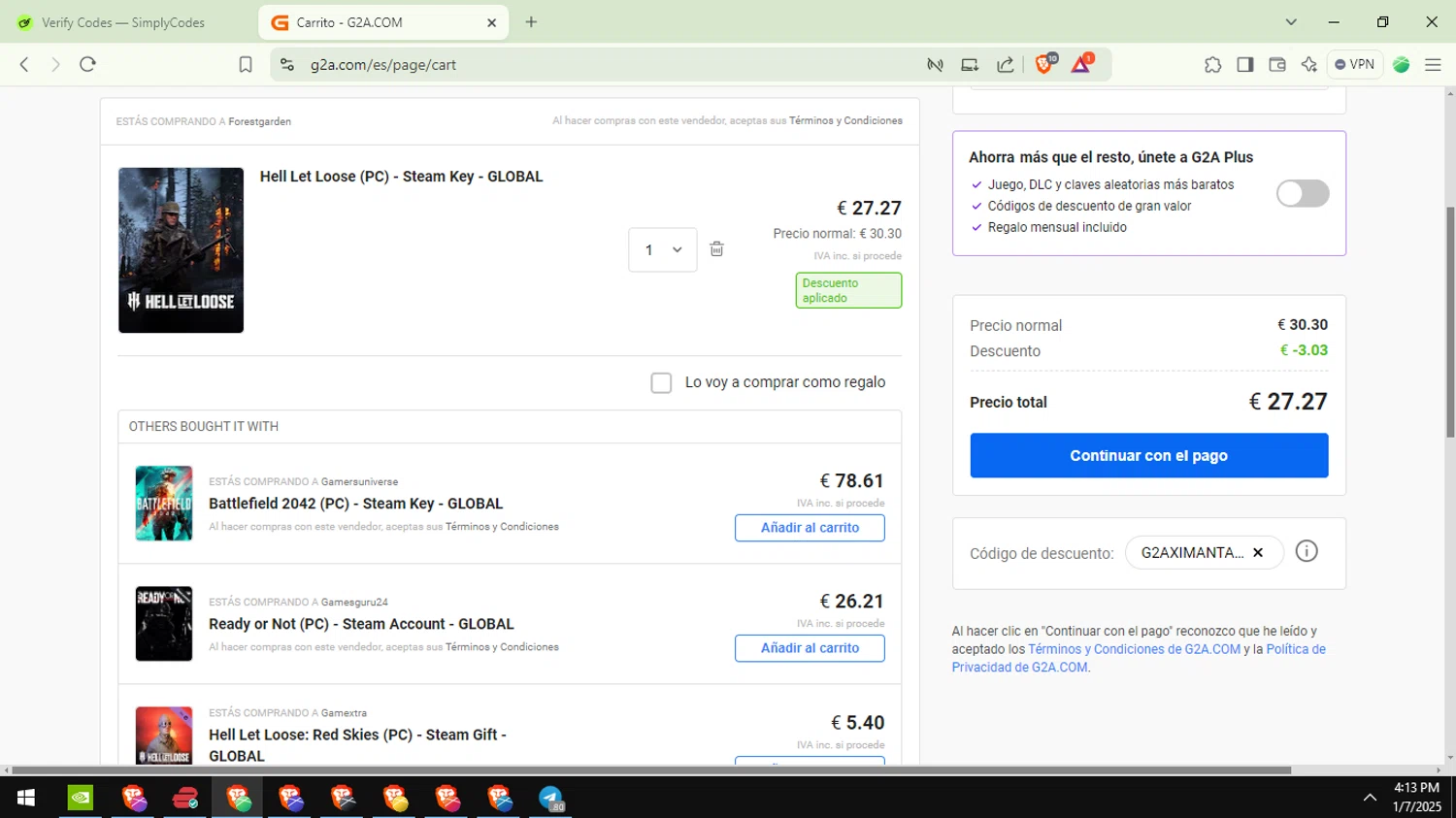Bookmark this page with the bookmark icon

tap(246, 64)
